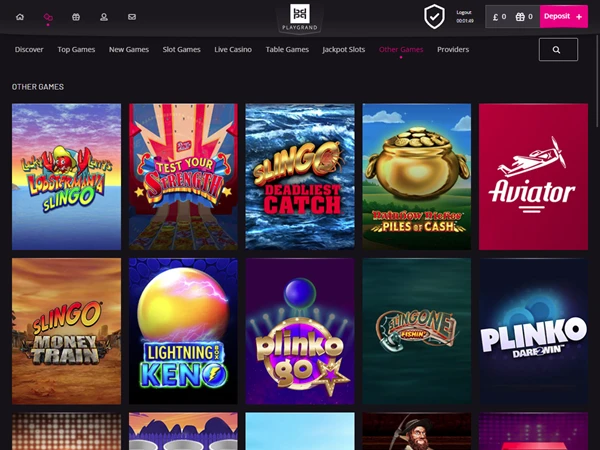
Task: Click the security shield checkmark icon
Action: click(434, 16)
